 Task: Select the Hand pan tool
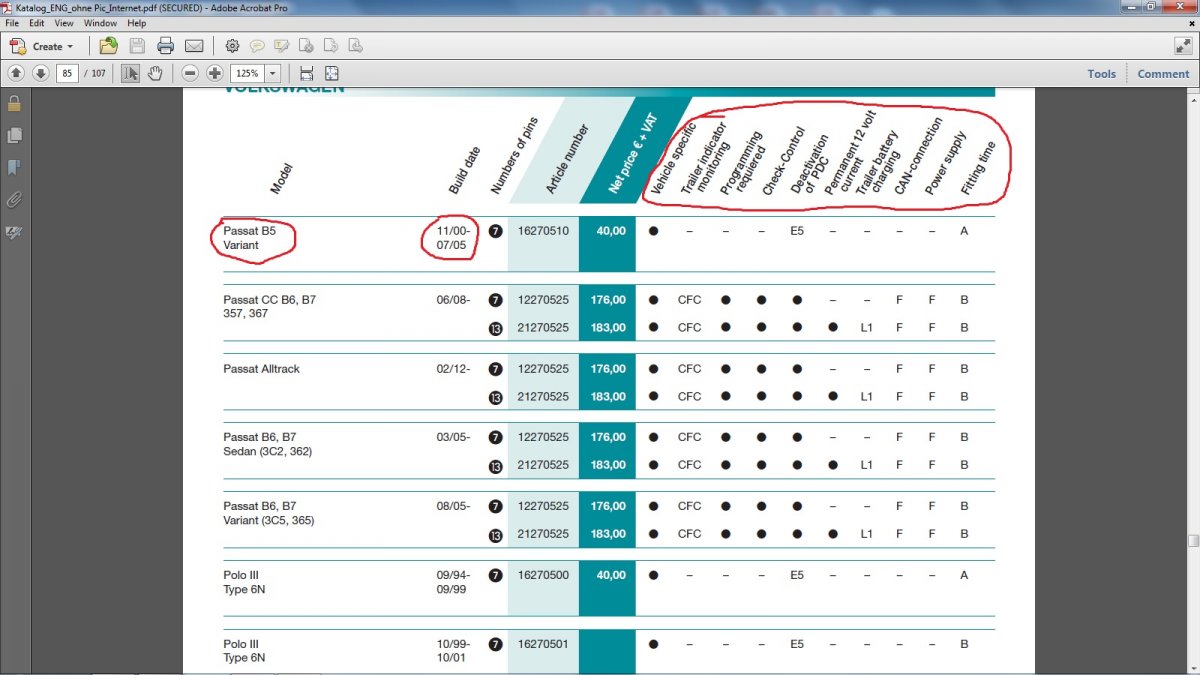coord(155,73)
